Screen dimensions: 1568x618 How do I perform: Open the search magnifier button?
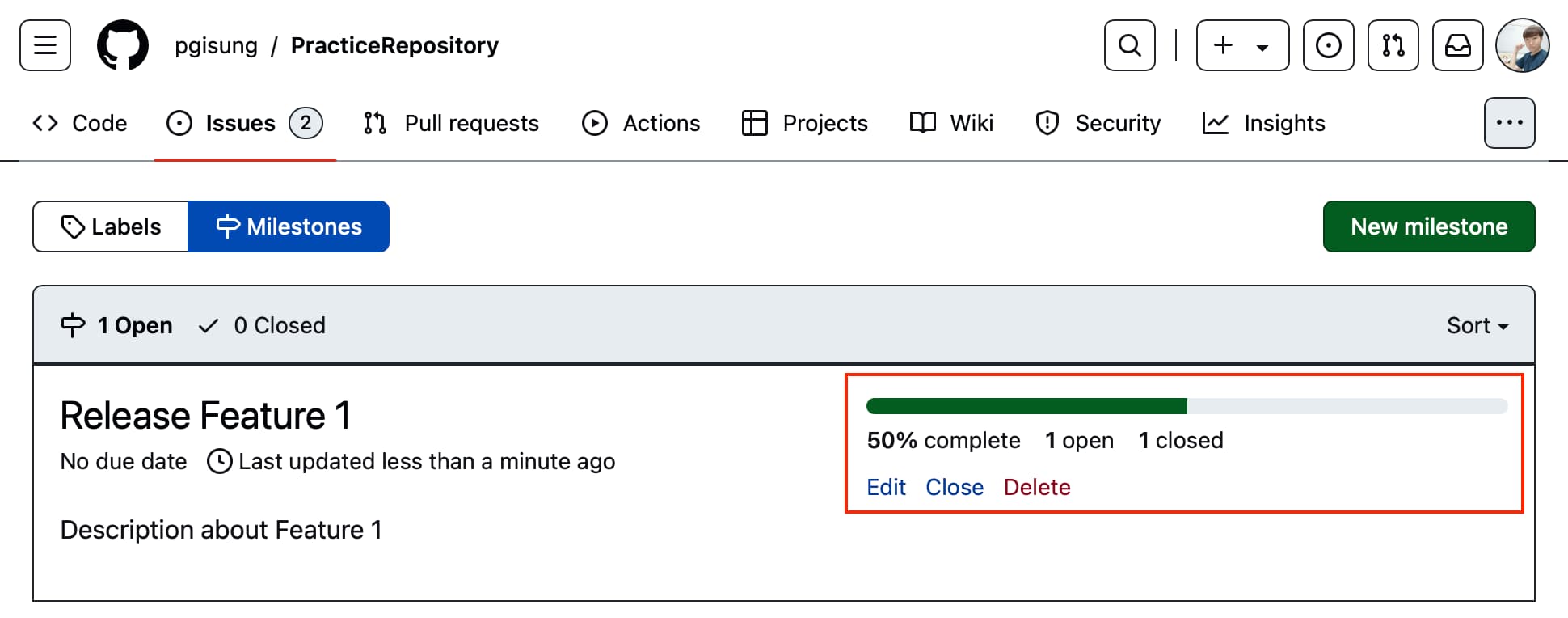1130,45
